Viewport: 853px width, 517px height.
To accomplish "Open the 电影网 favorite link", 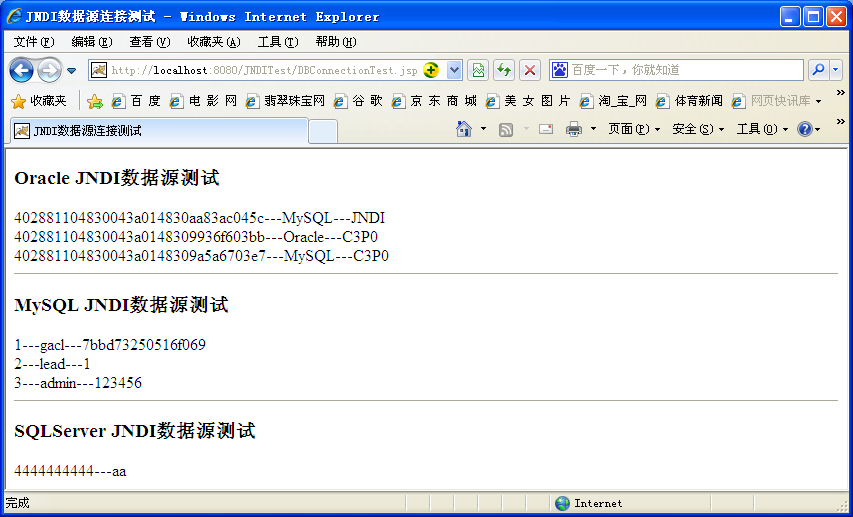I will point(203,101).
